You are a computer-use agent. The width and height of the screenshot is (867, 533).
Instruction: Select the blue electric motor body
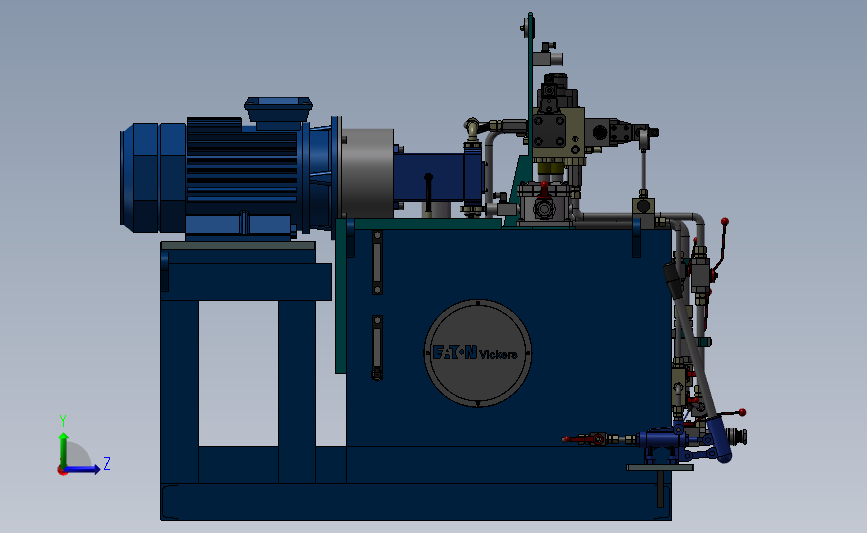pyautogui.click(x=227, y=174)
